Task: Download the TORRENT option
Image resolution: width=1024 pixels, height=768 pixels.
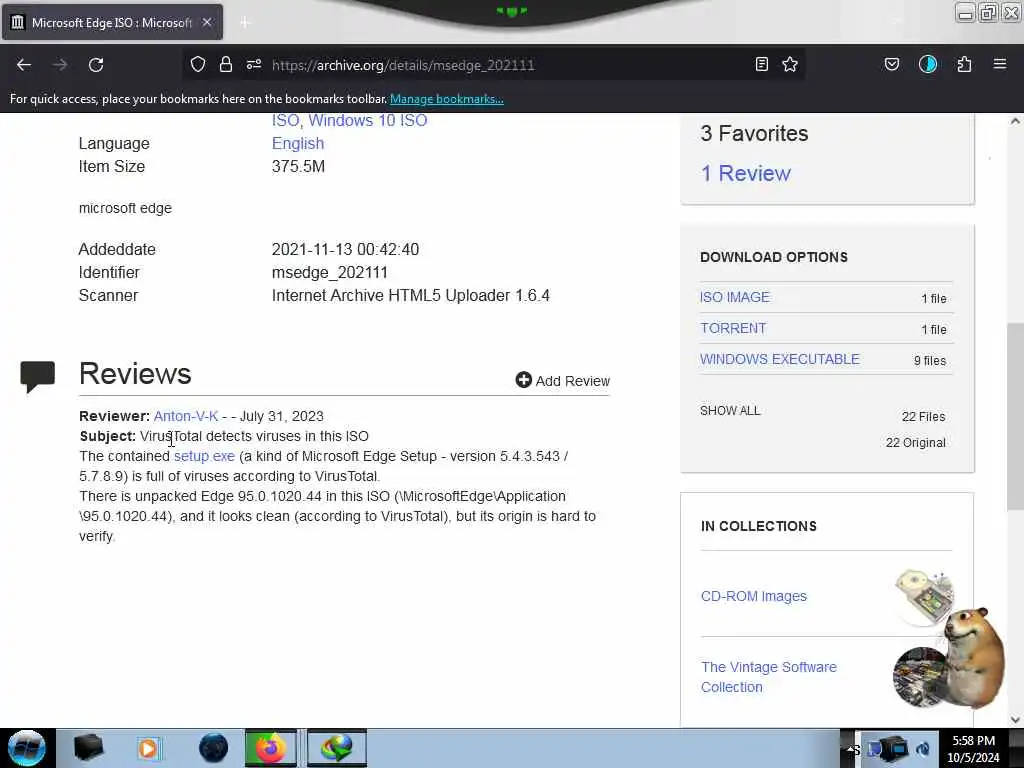Action: (x=733, y=328)
